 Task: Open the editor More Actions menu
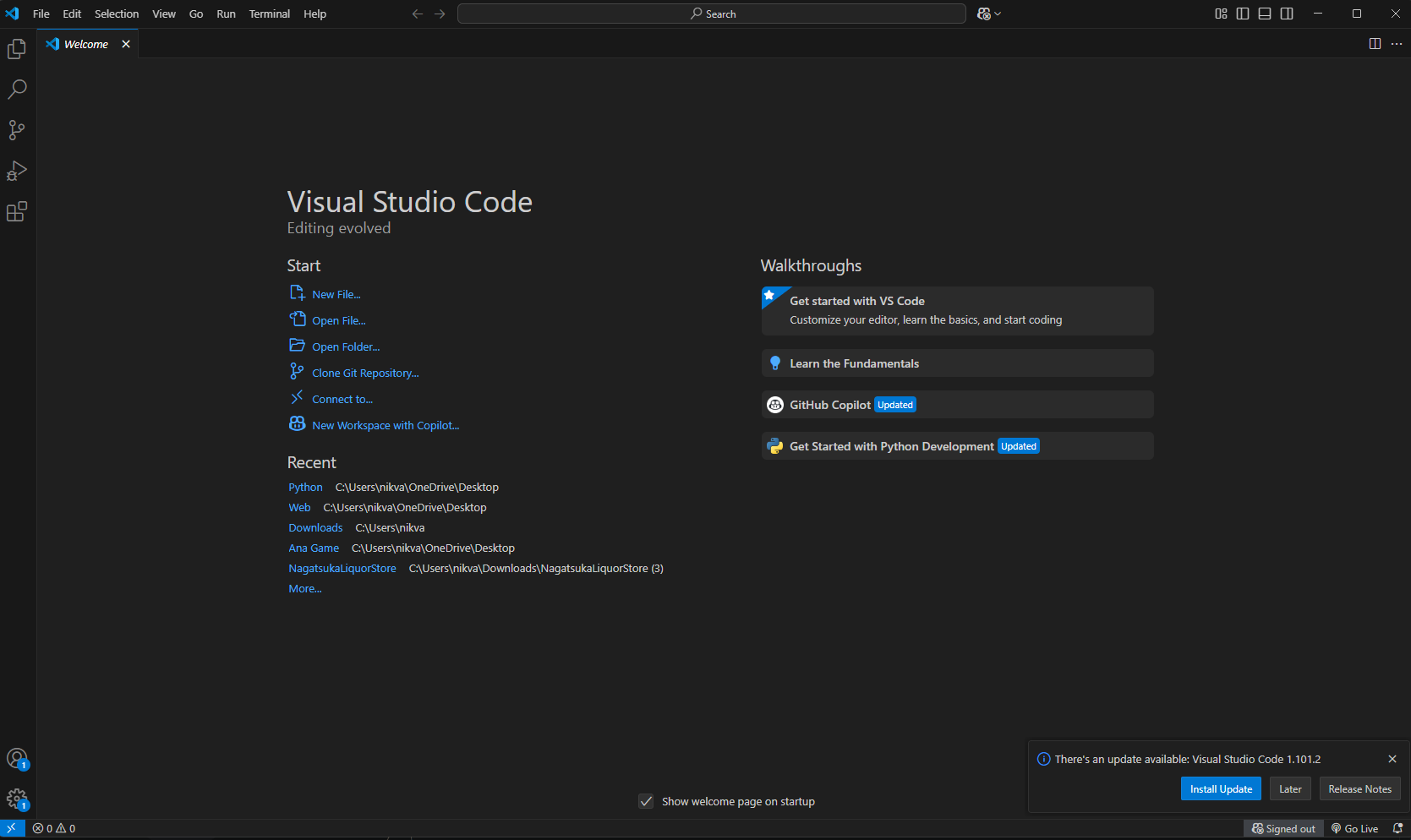pos(1397,43)
